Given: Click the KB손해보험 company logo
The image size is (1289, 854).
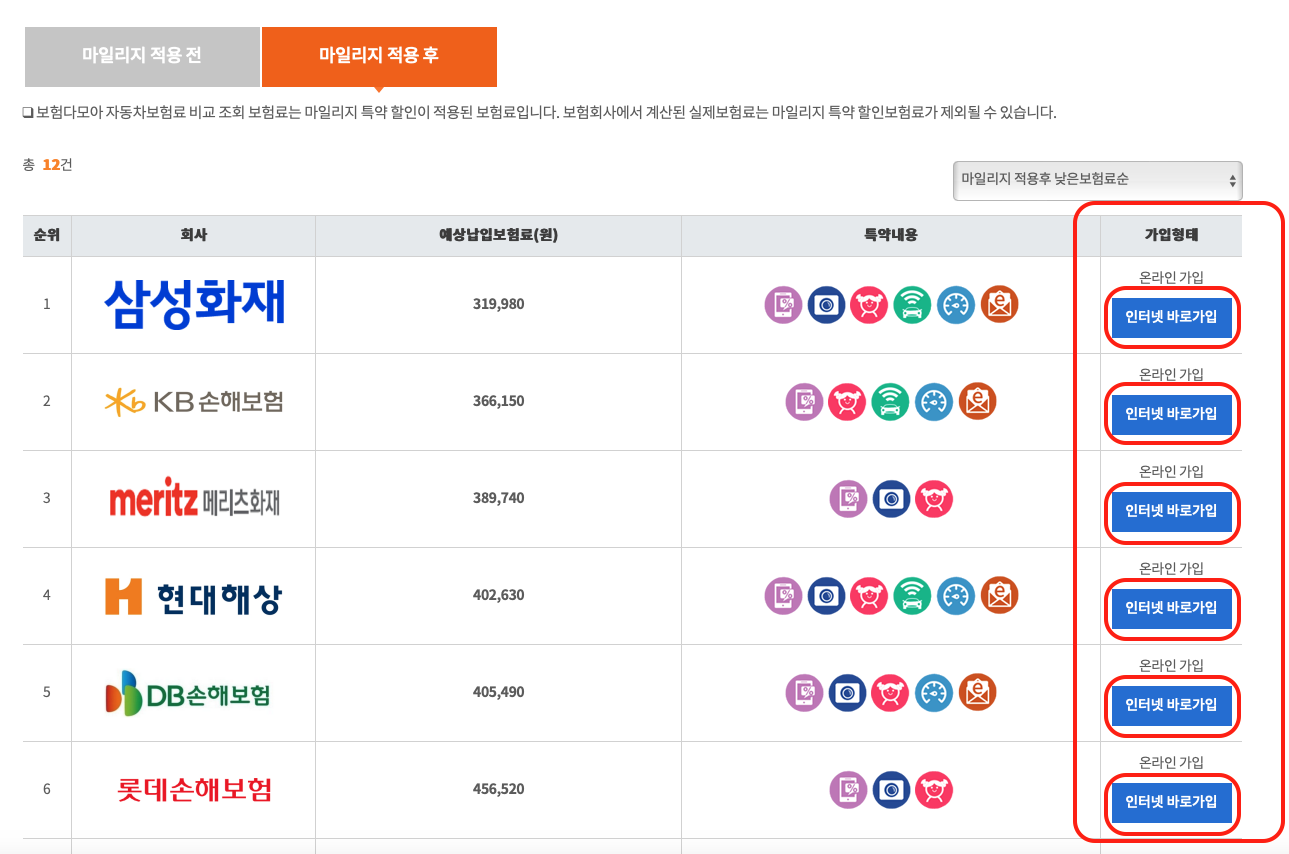Looking at the screenshot, I should (194, 401).
